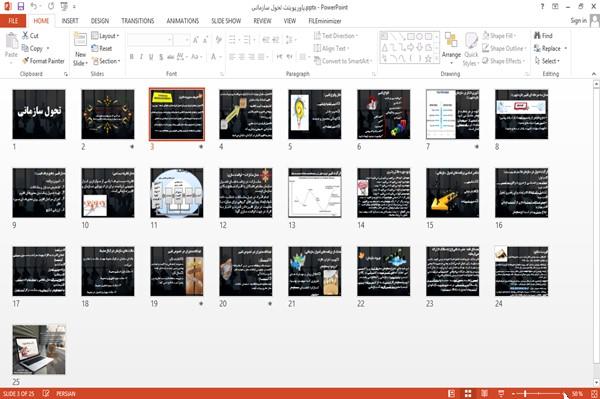
Task: Toggle Italic formatting
Action: coord(141,57)
